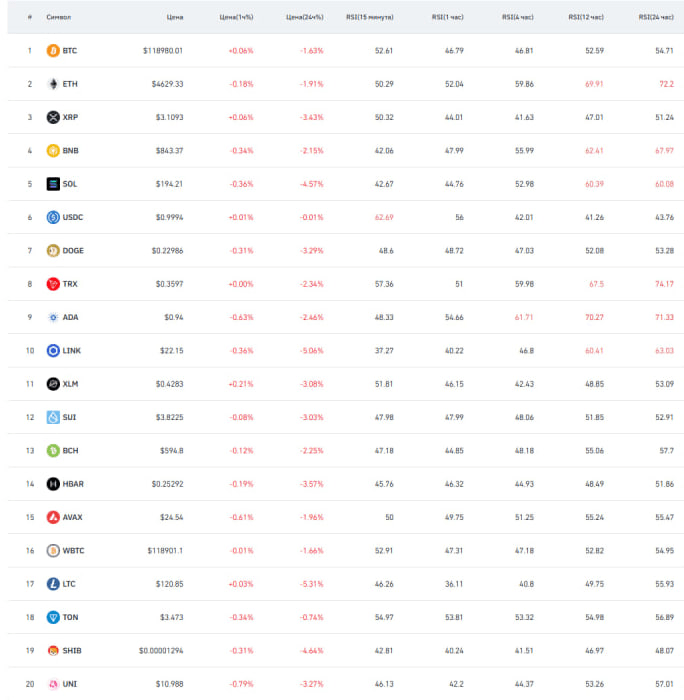
Task: Click the LTC blue coin icon
Action: coord(53,584)
